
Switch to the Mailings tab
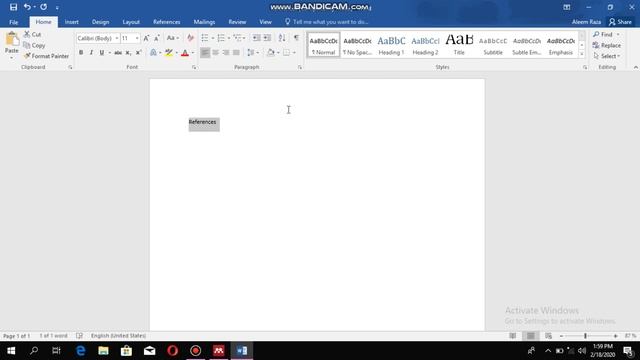[204, 22]
